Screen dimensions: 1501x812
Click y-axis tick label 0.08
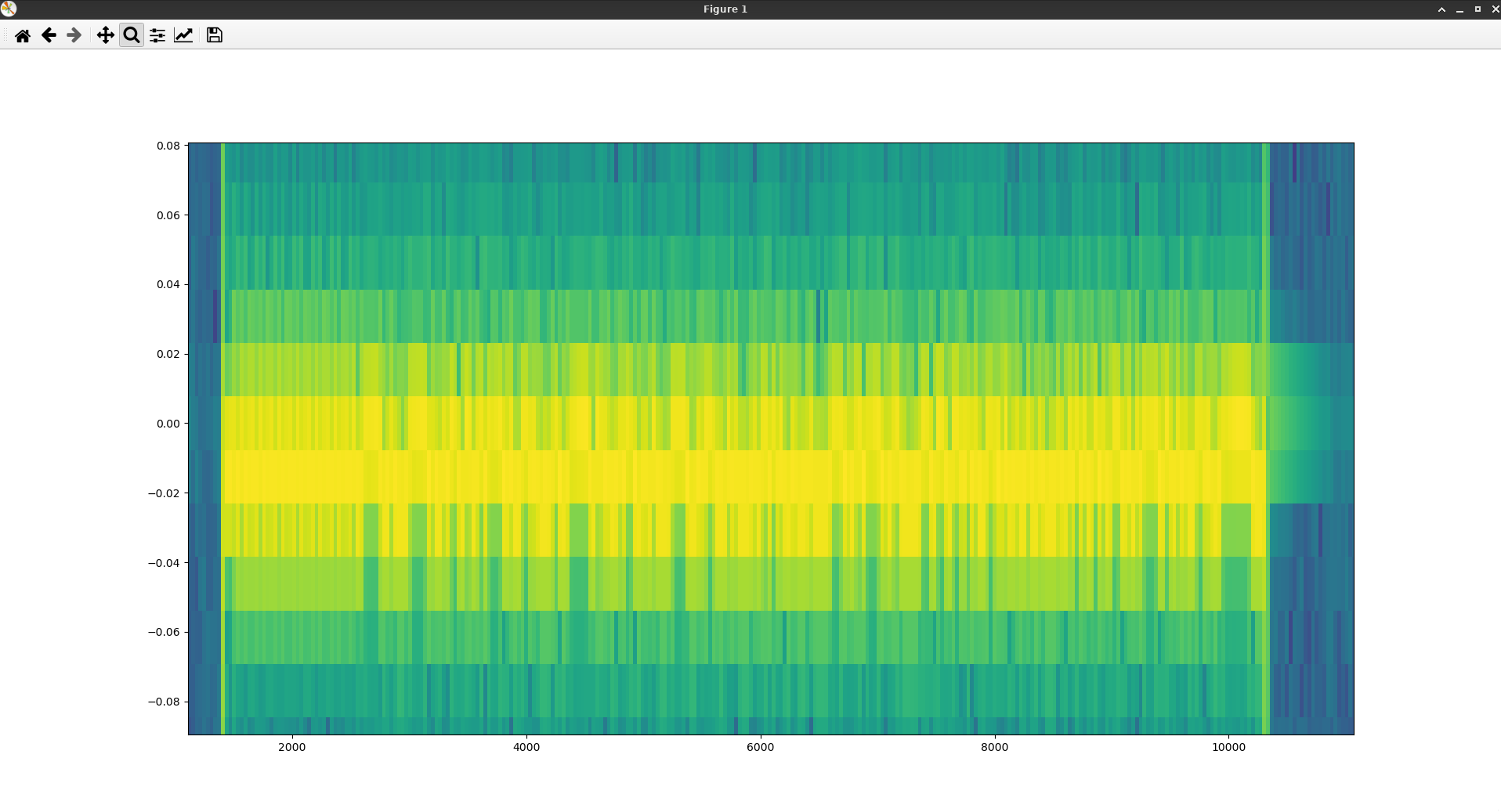[168, 146]
